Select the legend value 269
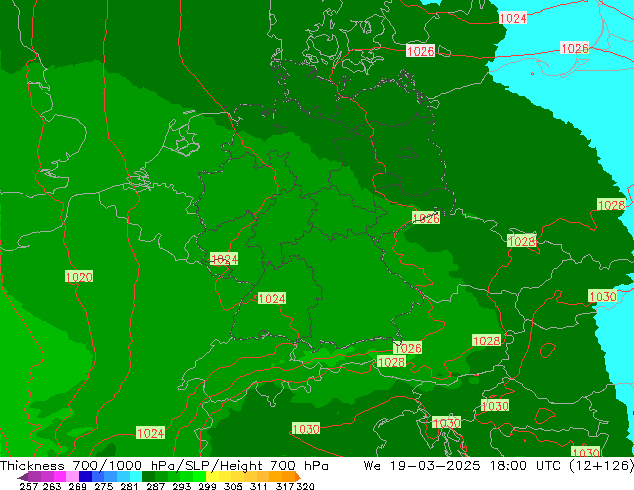The height and width of the screenshot is (490, 634). (77, 486)
